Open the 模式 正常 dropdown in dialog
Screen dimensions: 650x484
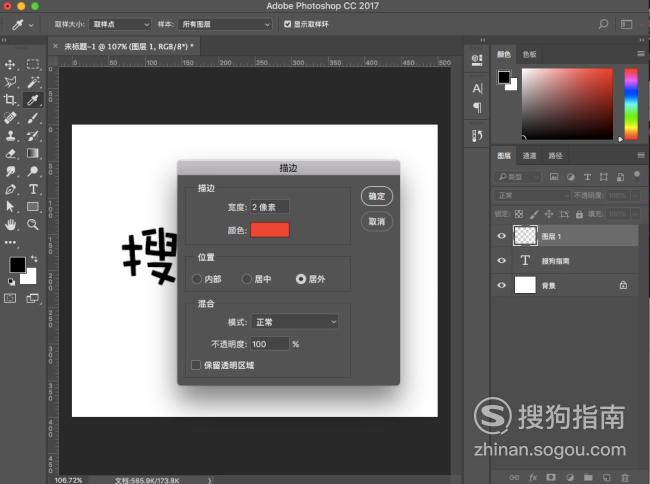[295, 322]
